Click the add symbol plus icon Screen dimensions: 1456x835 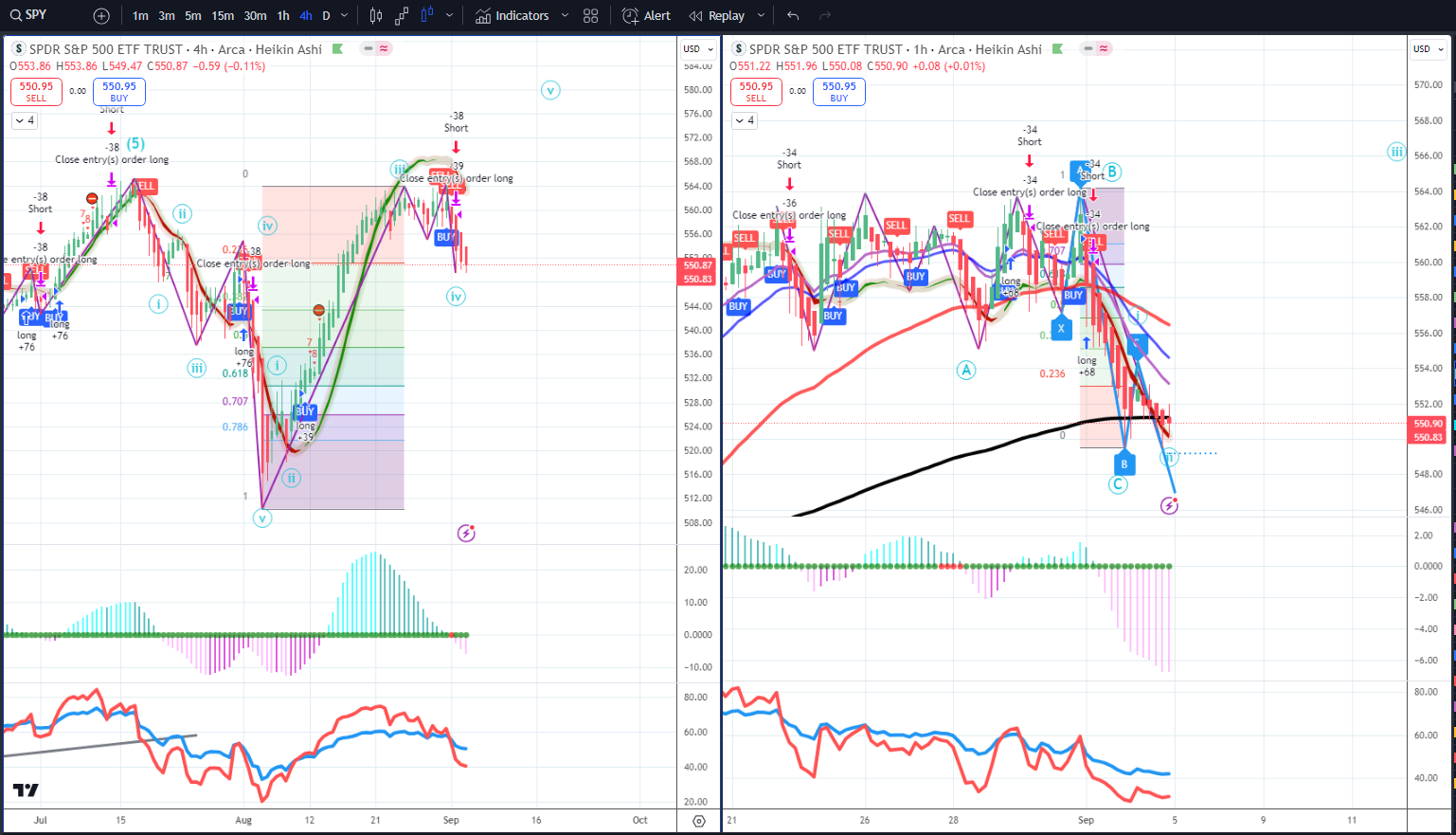[x=101, y=16]
